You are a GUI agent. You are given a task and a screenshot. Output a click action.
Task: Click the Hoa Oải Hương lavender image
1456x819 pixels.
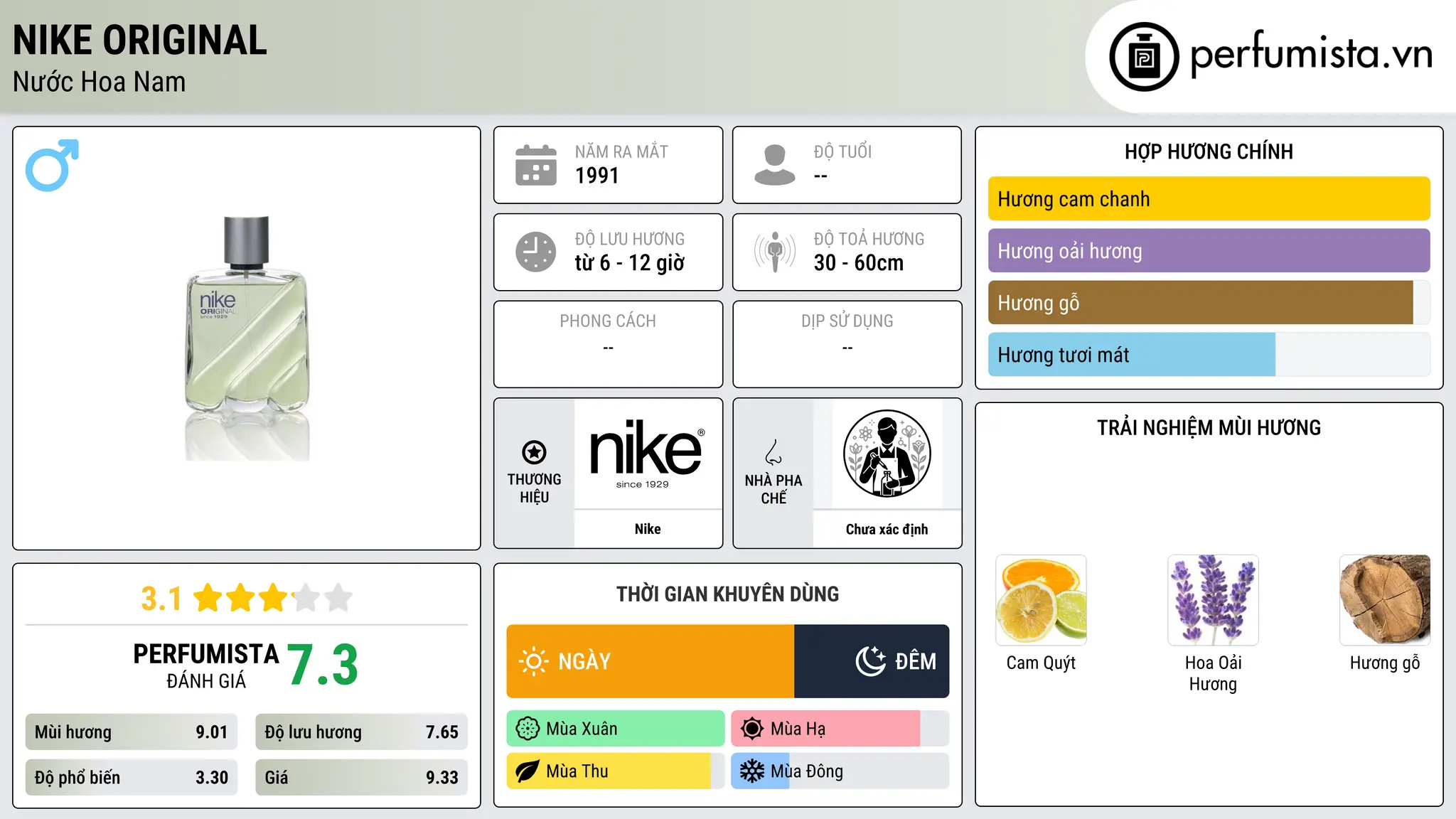tap(1213, 600)
